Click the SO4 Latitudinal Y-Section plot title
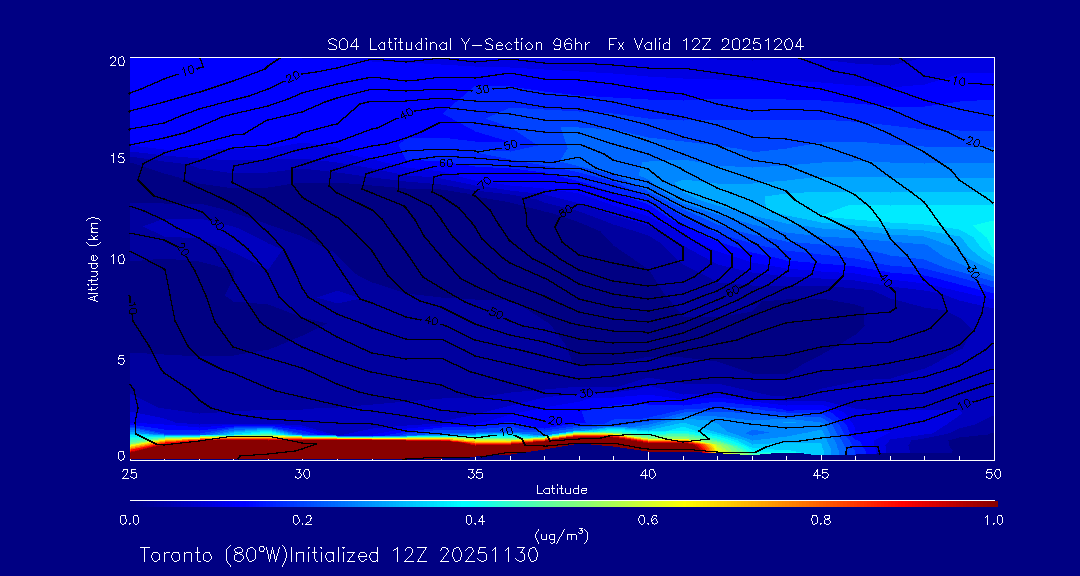The height and width of the screenshot is (576, 1080). tap(565, 44)
